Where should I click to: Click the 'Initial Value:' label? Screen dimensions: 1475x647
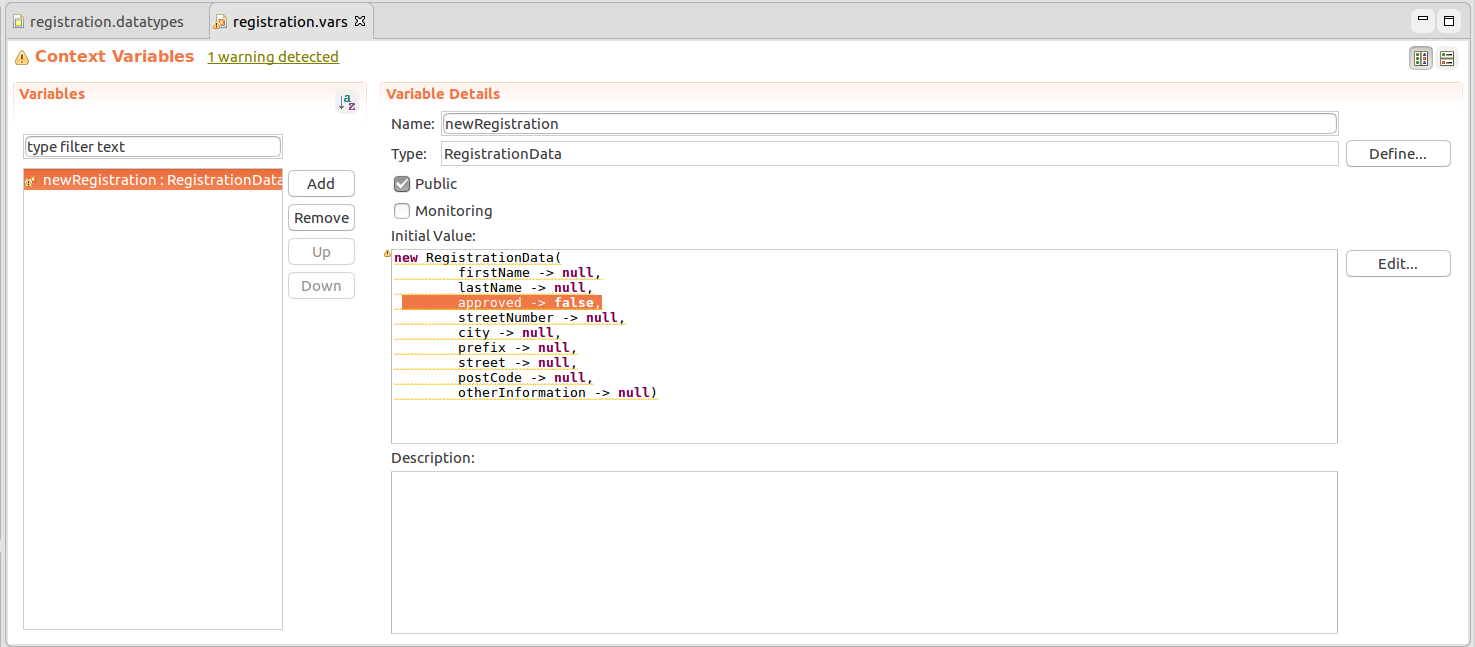(433, 236)
